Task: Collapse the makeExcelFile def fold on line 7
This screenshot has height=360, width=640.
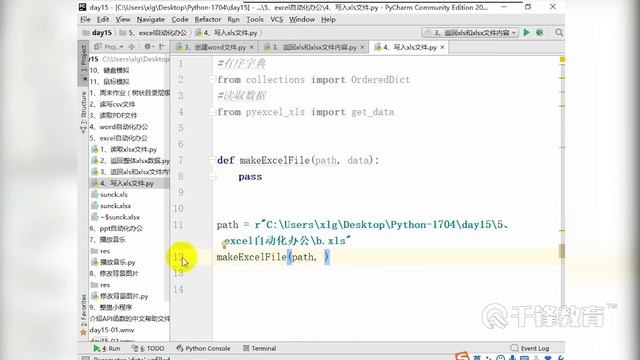Action: tap(212, 160)
